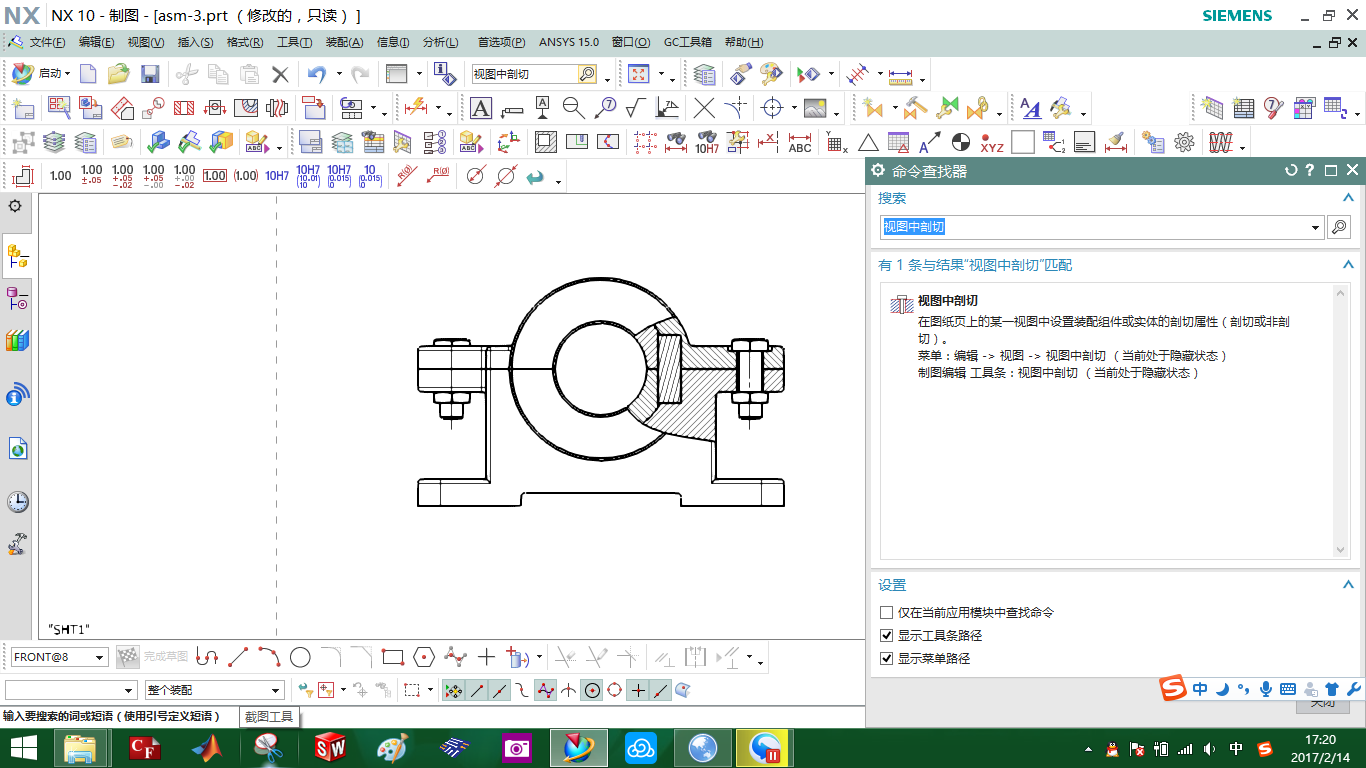Uncheck 'Show menu path' checkbox

point(886,658)
